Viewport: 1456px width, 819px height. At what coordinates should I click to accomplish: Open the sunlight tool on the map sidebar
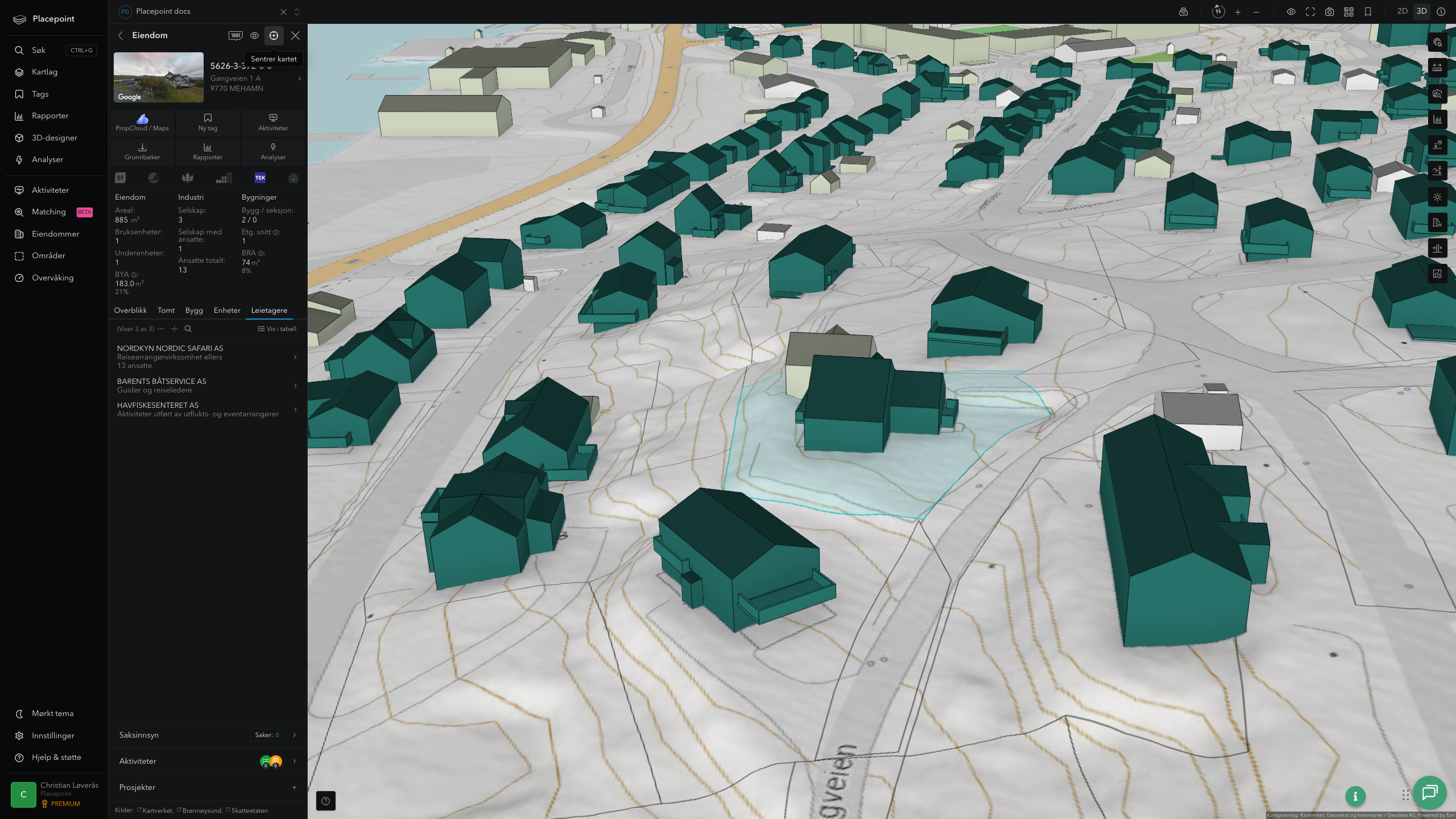tap(1437, 197)
